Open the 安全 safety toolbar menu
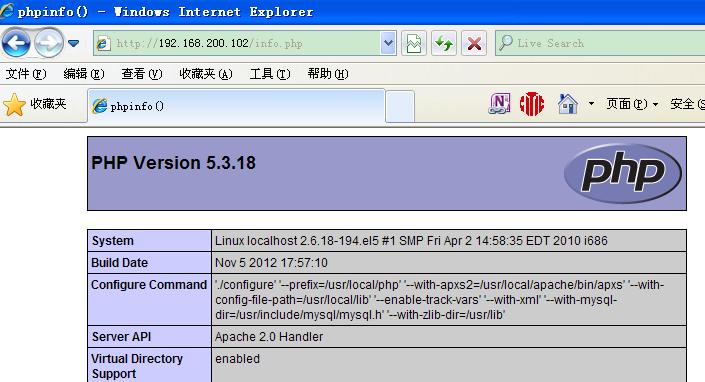This screenshot has width=705, height=382. coord(687,104)
